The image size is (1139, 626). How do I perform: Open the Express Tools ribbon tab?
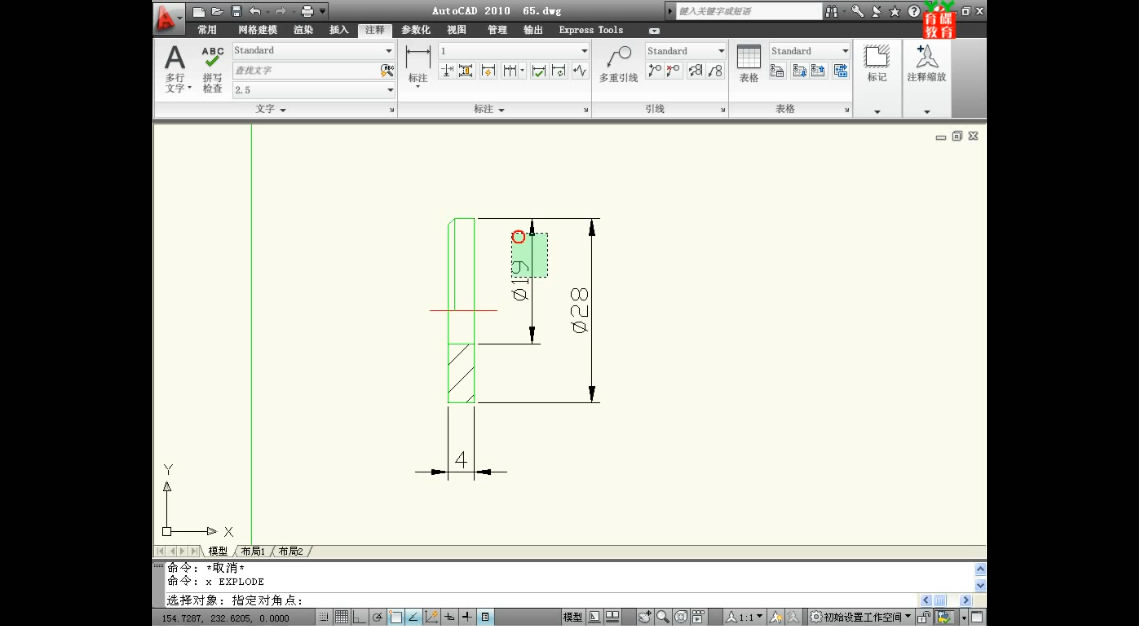pos(591,30)
